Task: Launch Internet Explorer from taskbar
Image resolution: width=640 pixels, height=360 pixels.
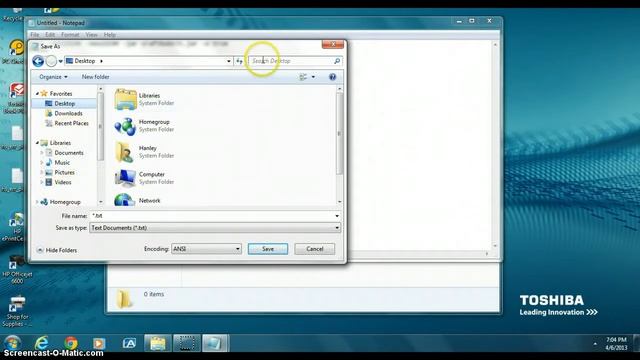Action: [x=41, y=343]
